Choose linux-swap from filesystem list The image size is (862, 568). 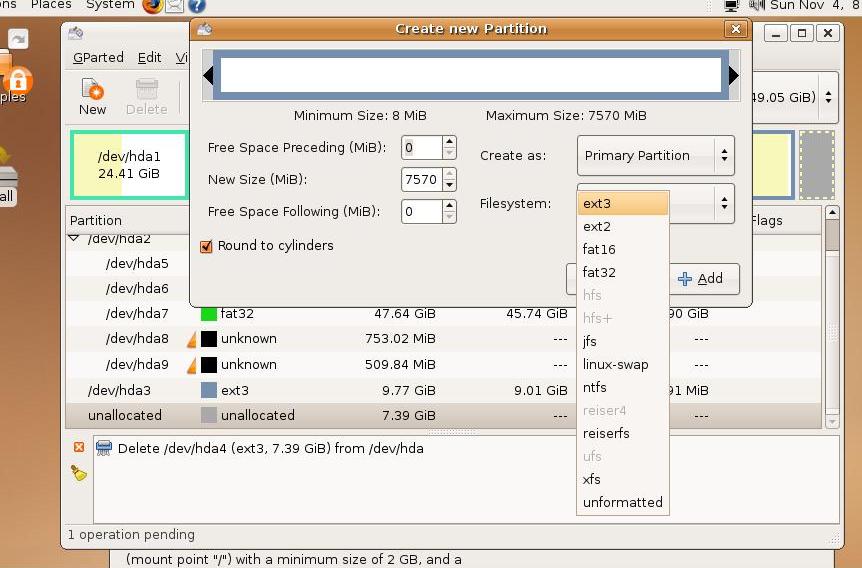point(615,365)
